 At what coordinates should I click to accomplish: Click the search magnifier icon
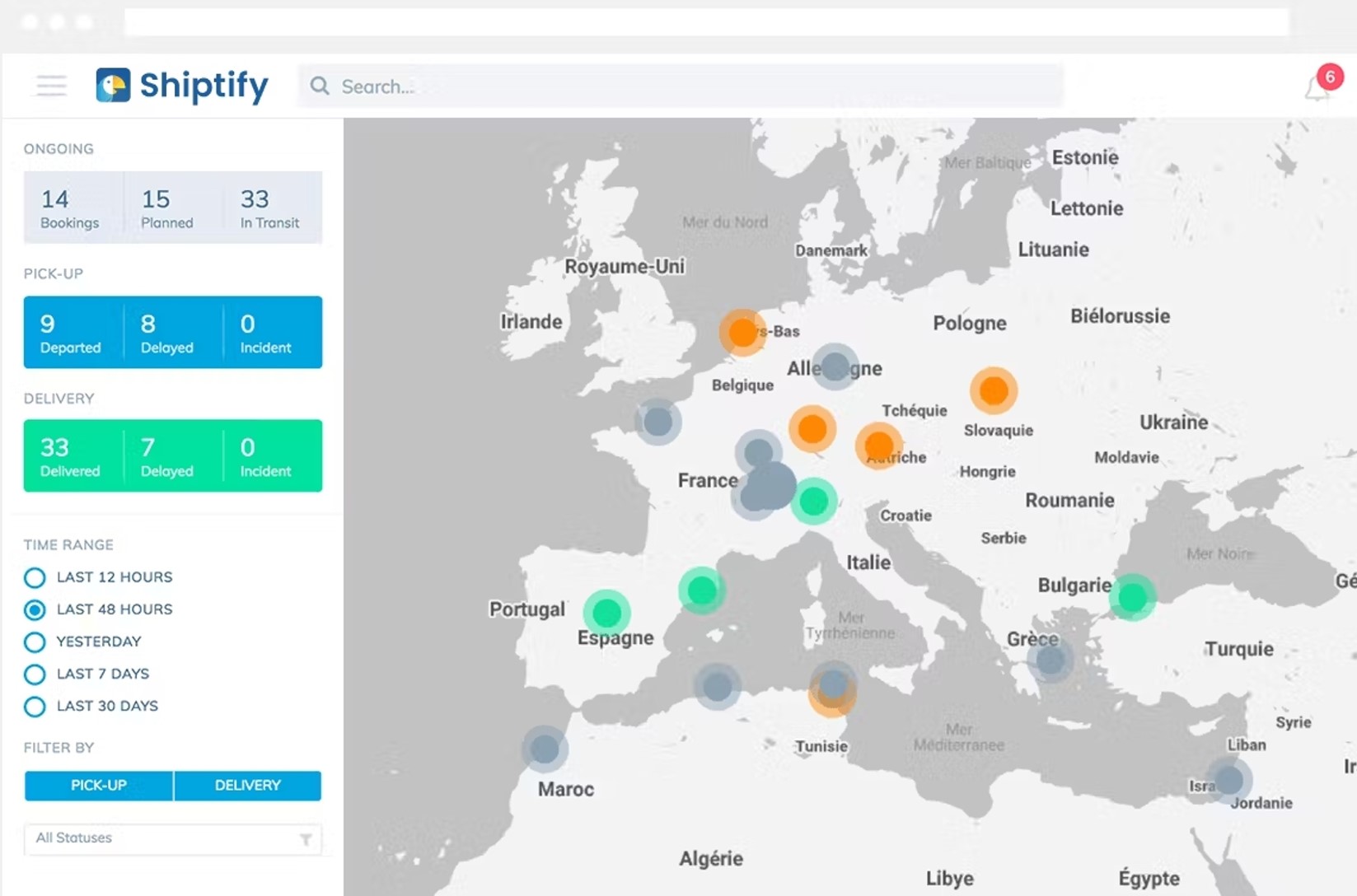[320, 86]
